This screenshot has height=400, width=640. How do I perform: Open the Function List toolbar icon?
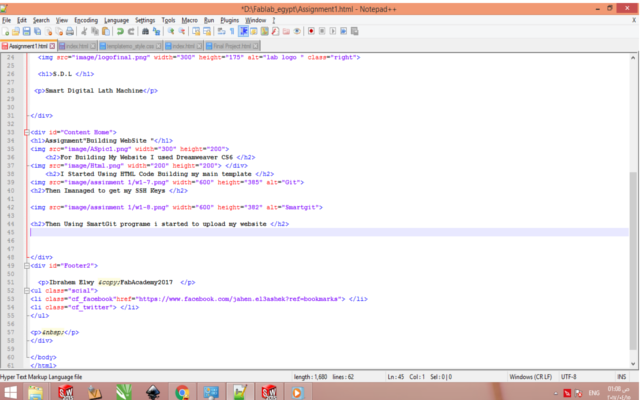pyautogui.click(x=276, y=31)
